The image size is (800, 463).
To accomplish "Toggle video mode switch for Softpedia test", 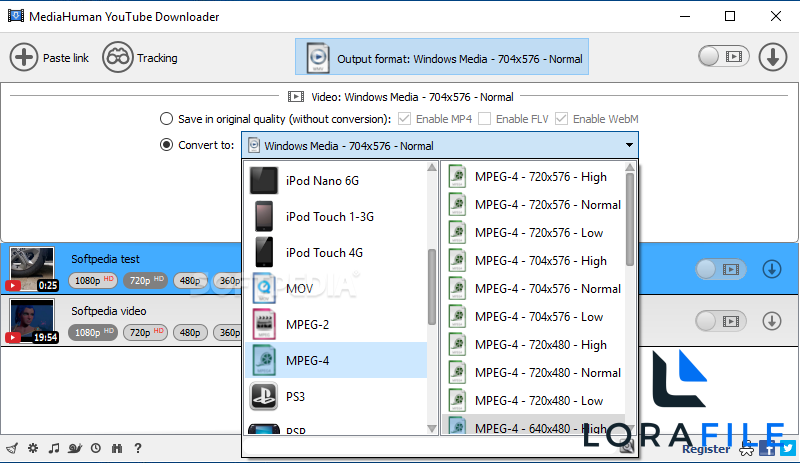I will click(720, 269).
